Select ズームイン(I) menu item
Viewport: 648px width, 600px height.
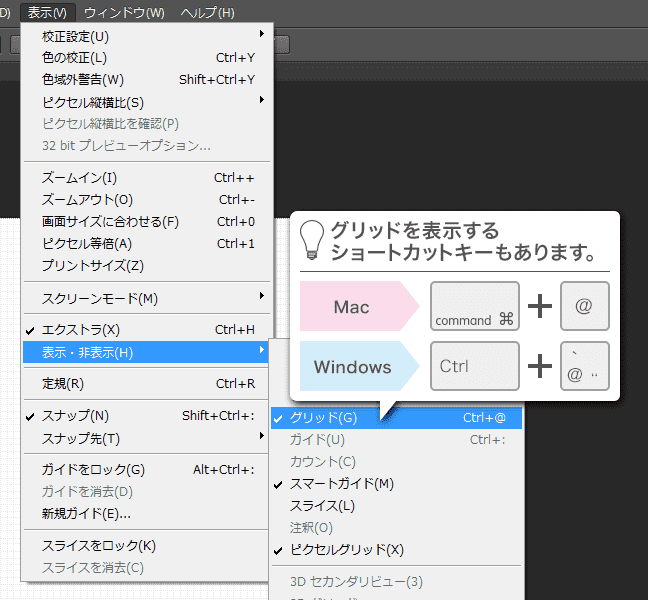pos(79,178)
